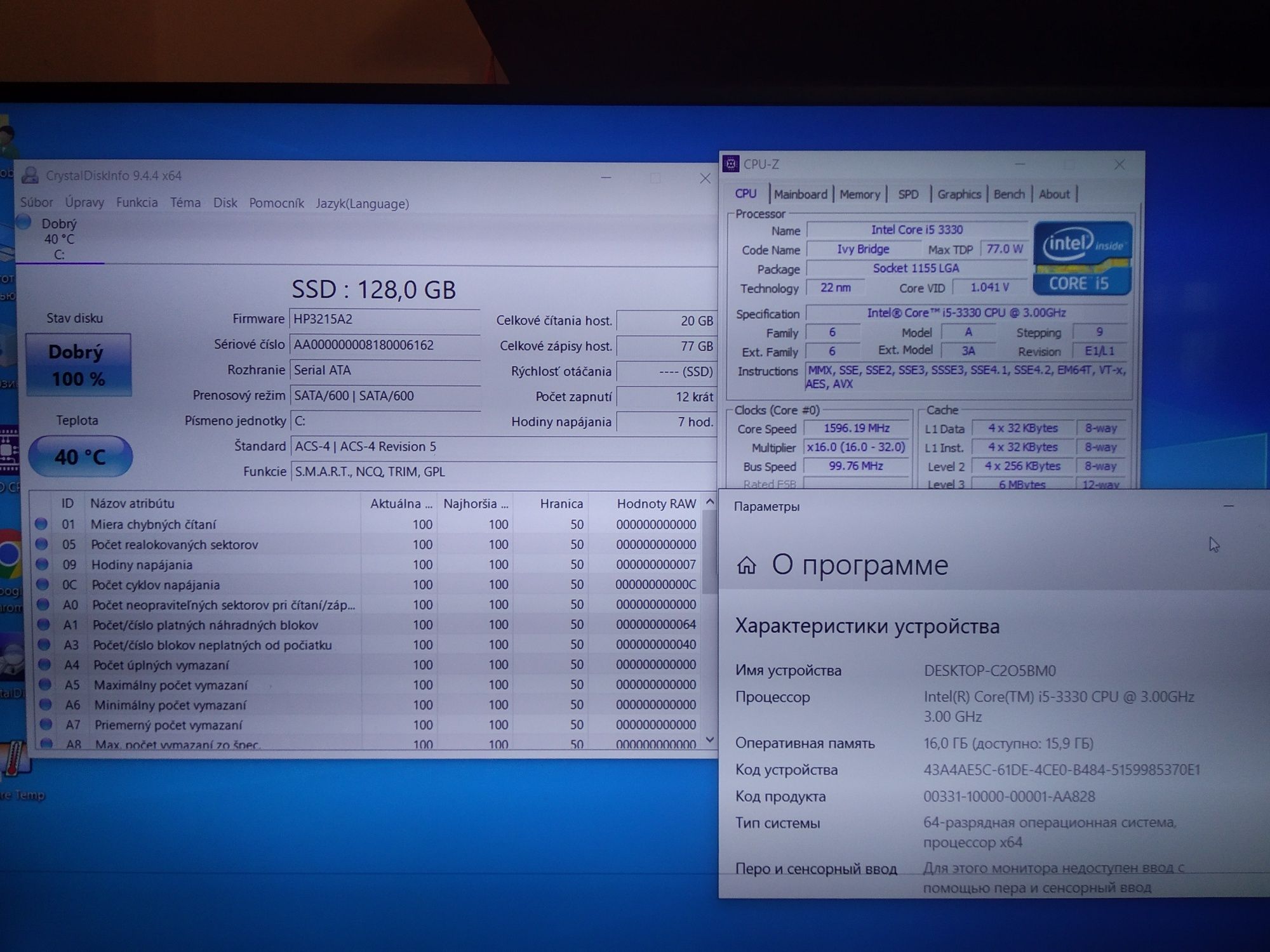
Task: Click the Dobrý 100 % disk status button
Action: pos(78,365)
